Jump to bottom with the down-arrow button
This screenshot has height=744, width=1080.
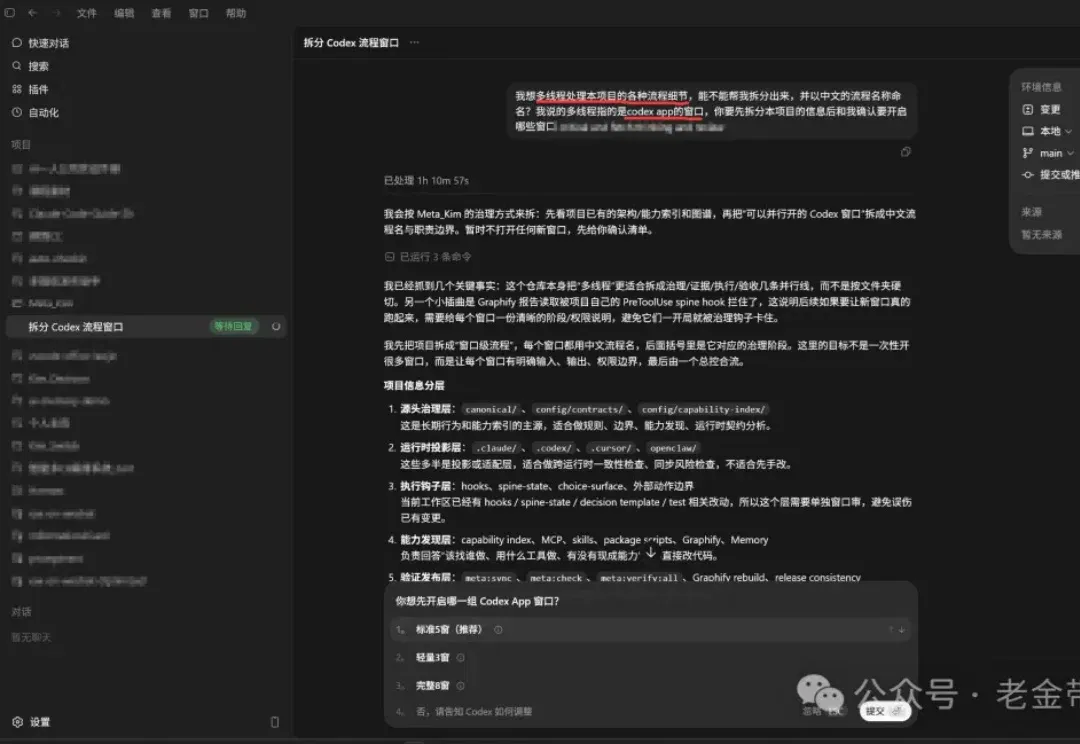click(651, 553)
